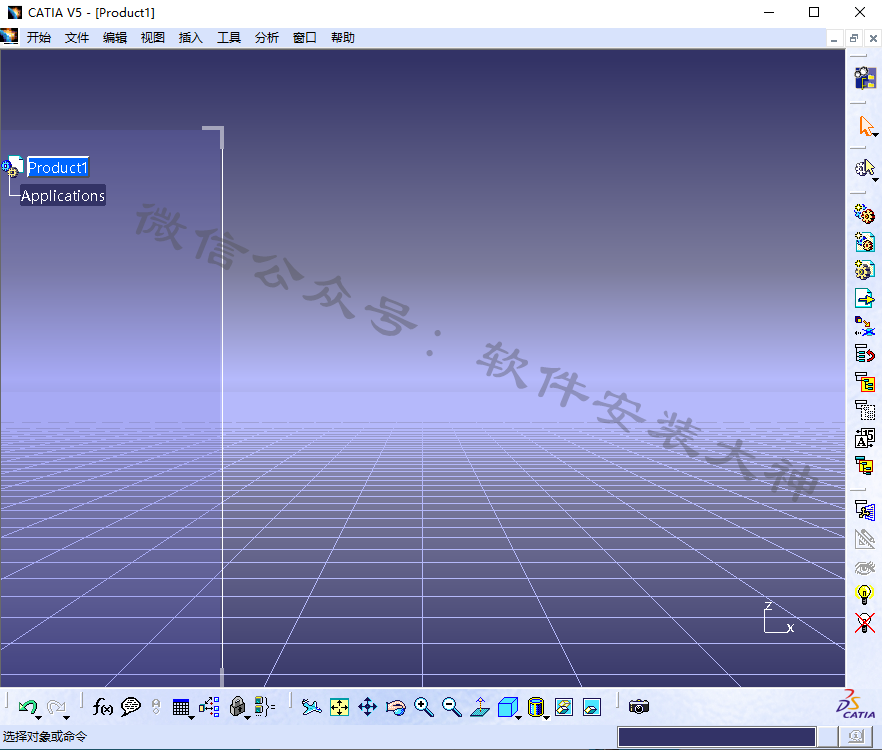Screen dimensions: 882x750
Task: Click the grayed triangle ruler pencil icon
Action: point(865,538)
